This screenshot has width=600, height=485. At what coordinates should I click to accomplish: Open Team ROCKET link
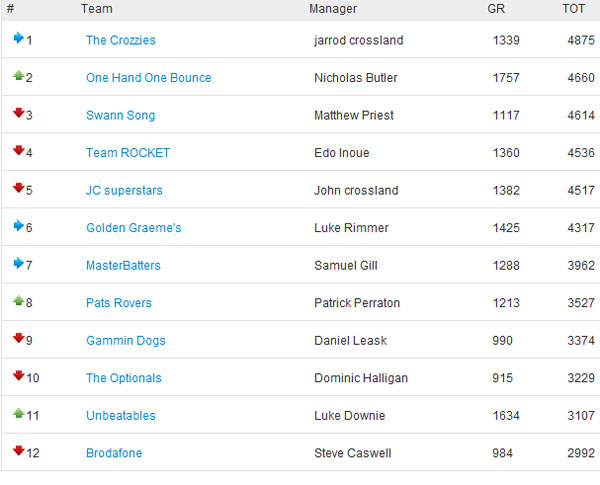(128, 153)
